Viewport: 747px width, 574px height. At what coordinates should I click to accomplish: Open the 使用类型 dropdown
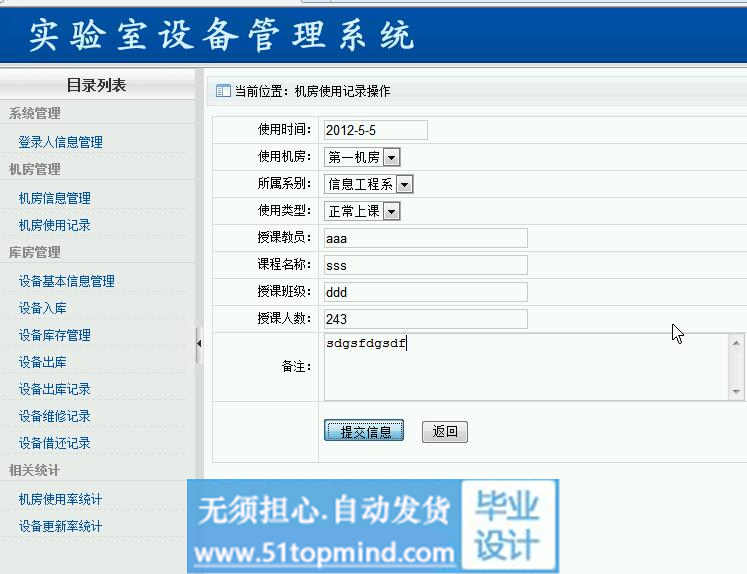(391, 211)
